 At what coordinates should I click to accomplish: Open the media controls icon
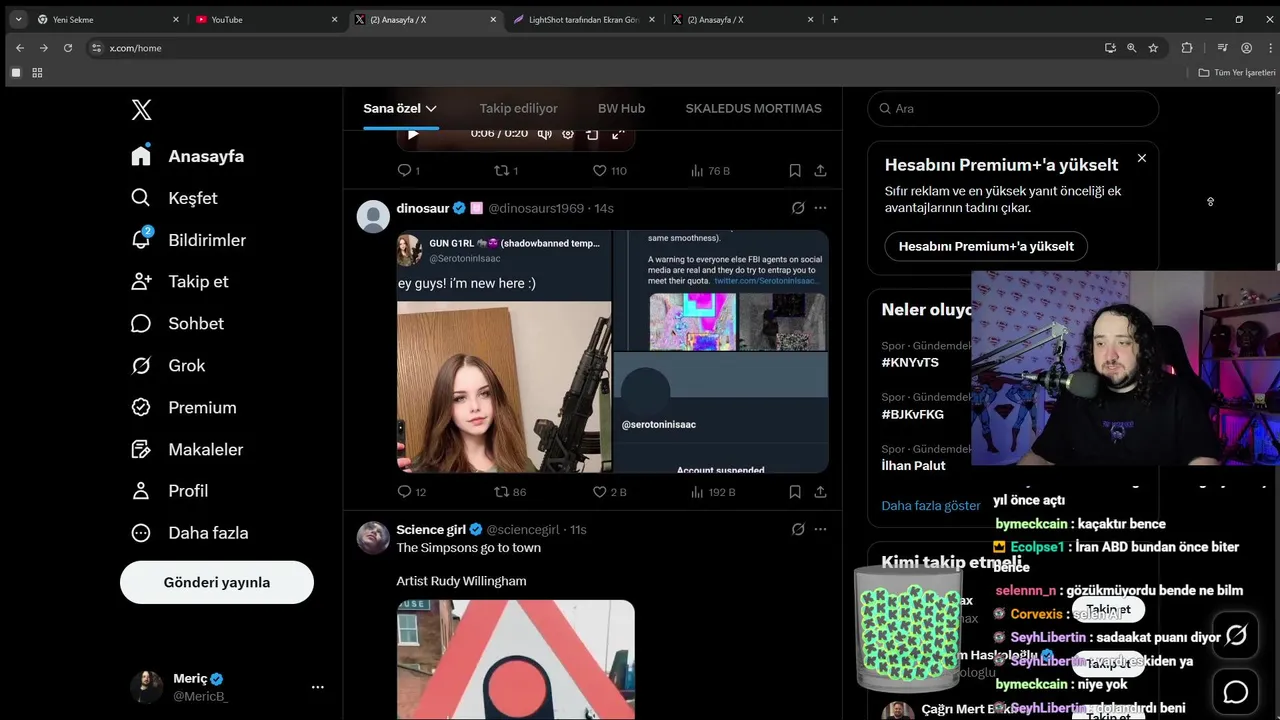click(x=1222, y=48)
